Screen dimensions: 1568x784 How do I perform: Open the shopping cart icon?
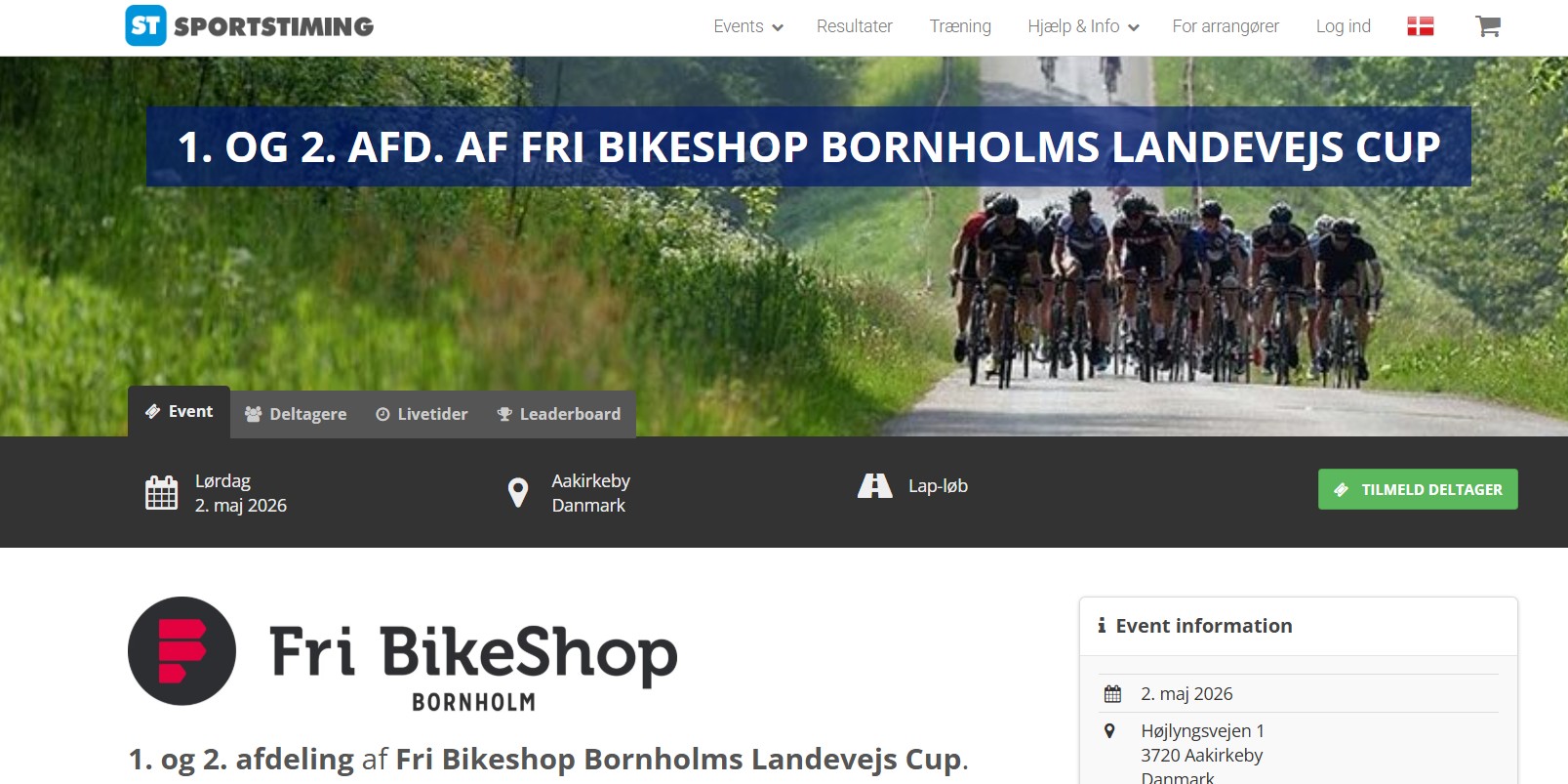[x=1487, y=26]
